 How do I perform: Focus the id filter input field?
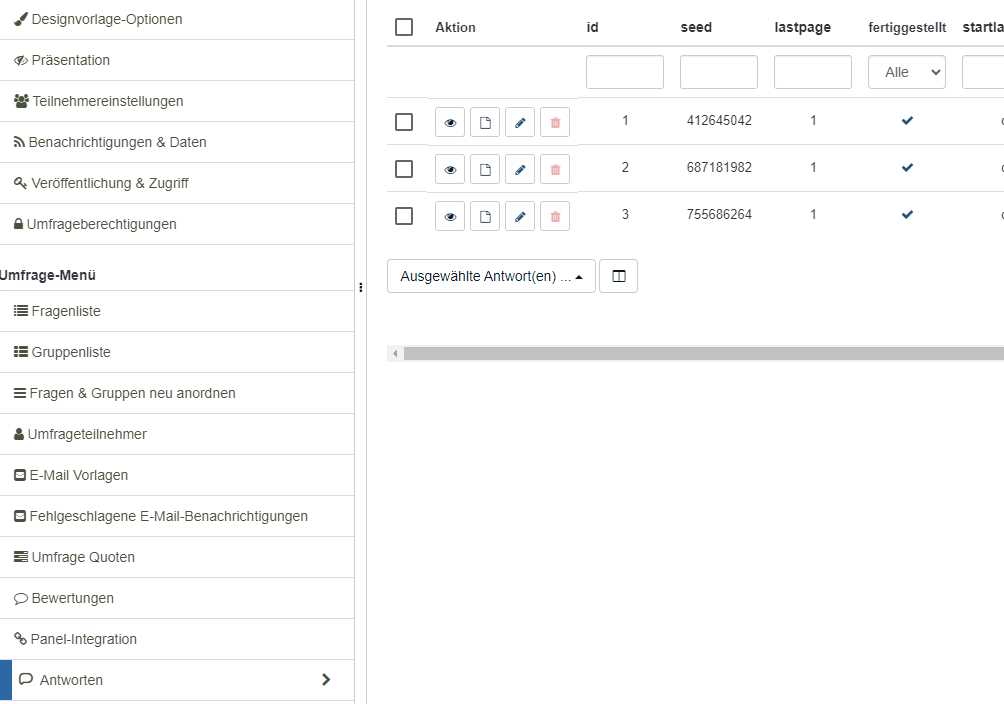pos(624,72)
